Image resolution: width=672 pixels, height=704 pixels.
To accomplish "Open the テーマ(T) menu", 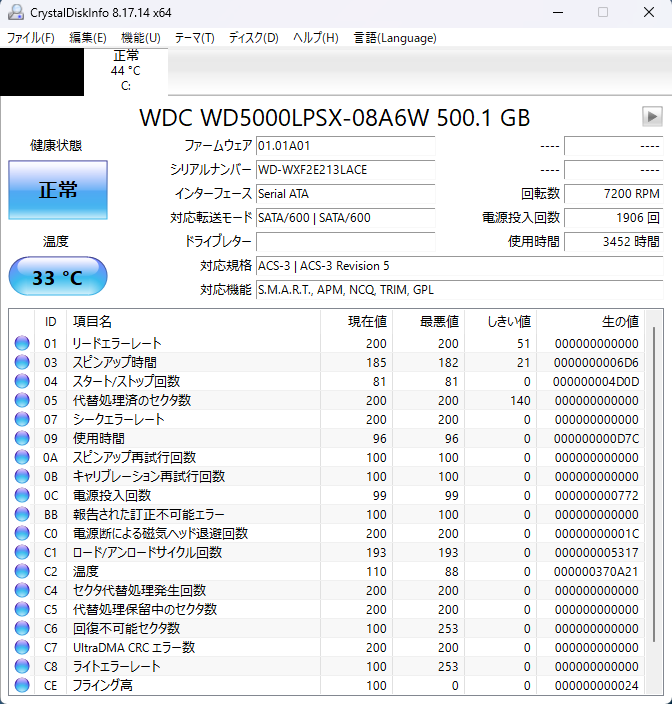I will (x=194, y=38).
